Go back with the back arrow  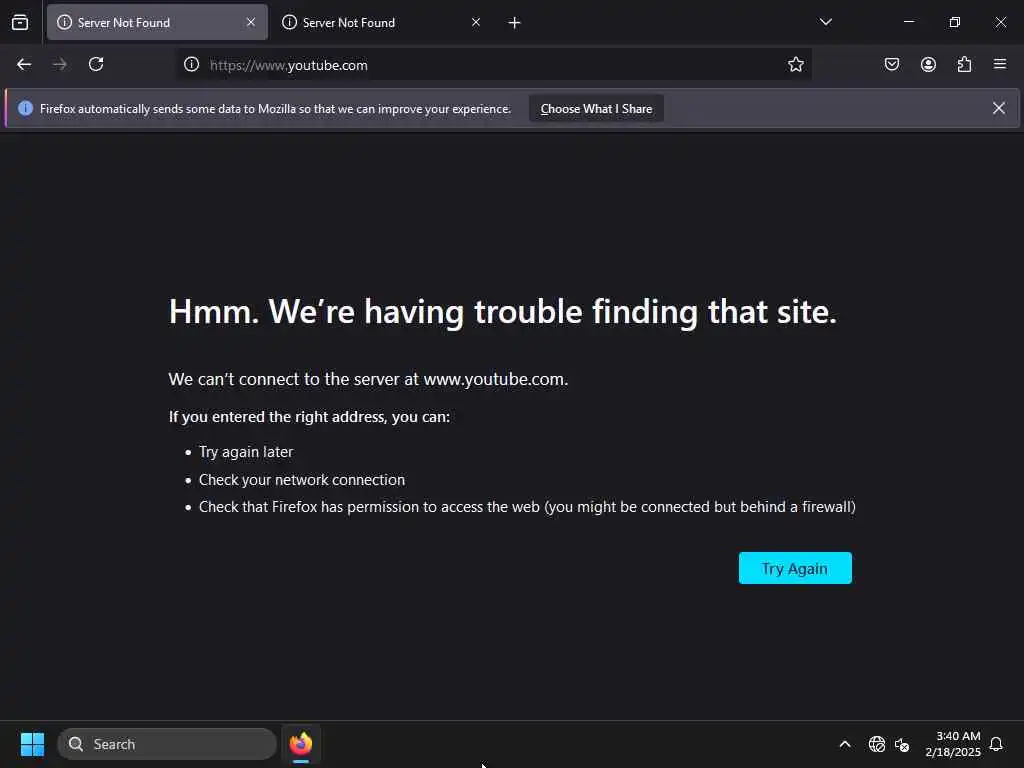24,64
